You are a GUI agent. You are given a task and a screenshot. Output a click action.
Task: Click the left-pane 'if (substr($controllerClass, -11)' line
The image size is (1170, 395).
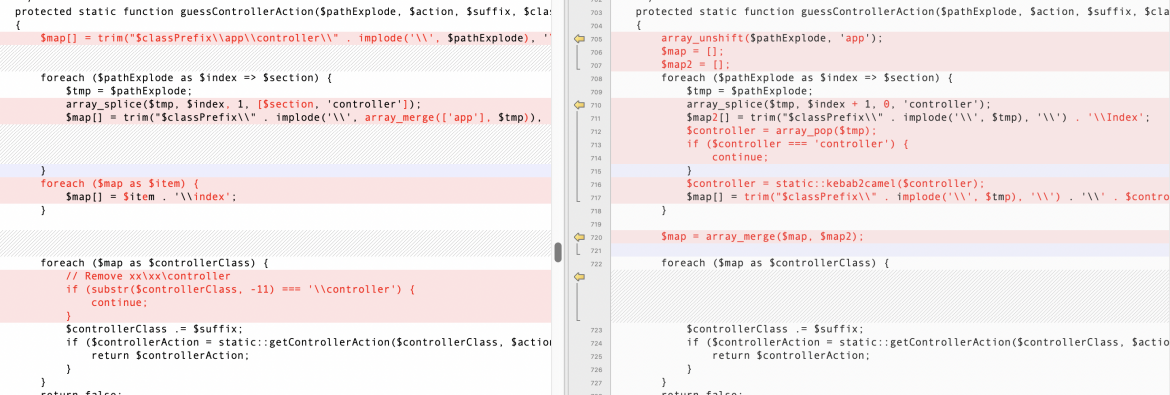click(x=240, y=289)
